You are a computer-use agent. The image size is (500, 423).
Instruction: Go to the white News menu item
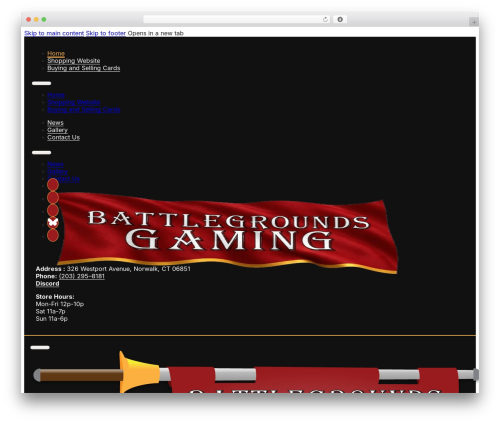[x=55, y=123]
